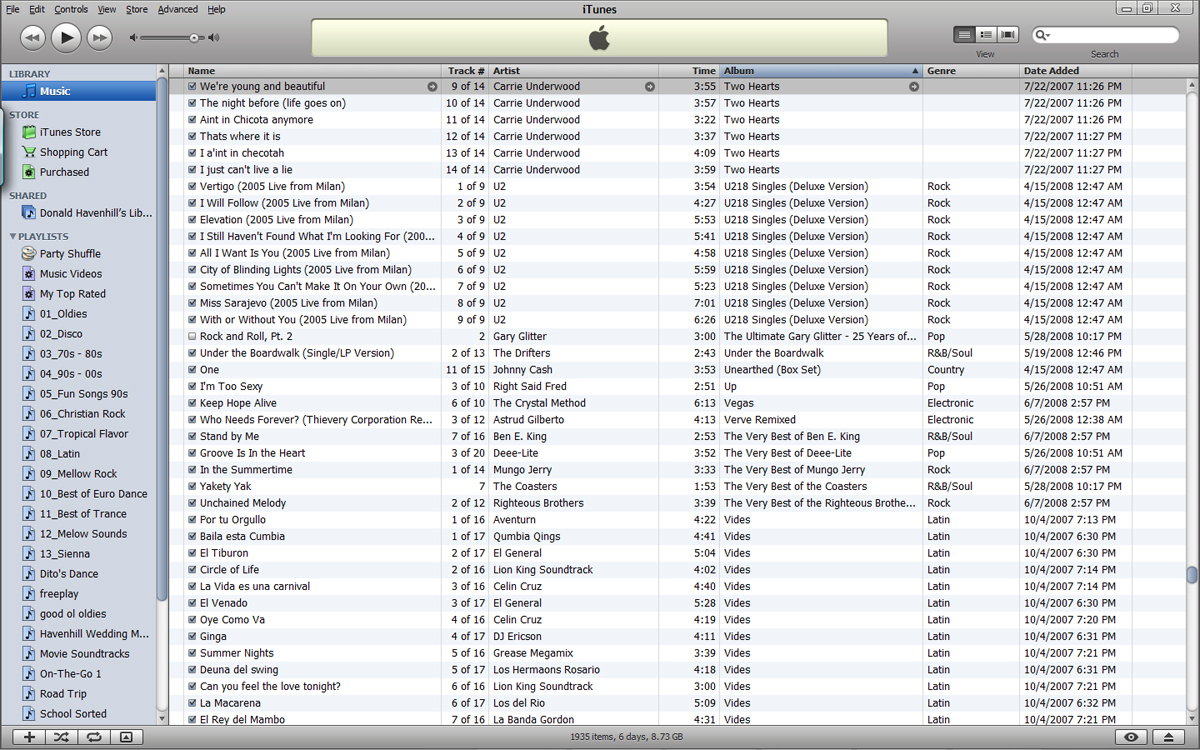Open the View menu

107,9
